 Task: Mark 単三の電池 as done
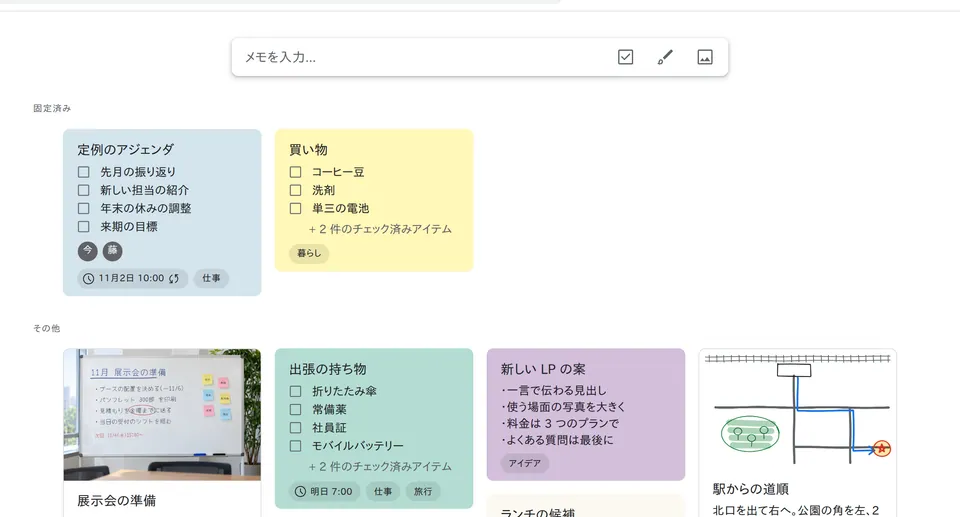(x=296, y=208)
